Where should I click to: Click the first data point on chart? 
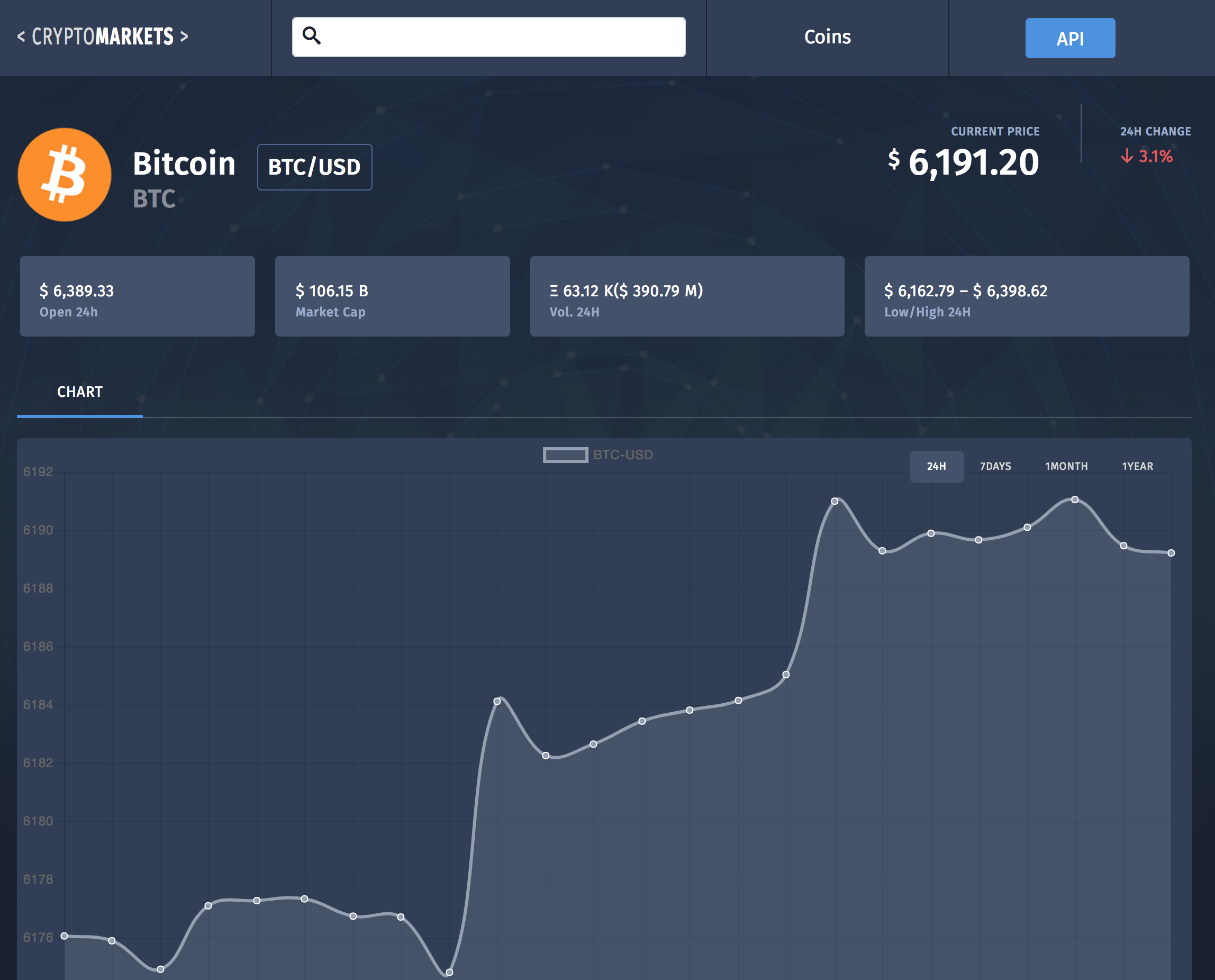click(65, 936)
